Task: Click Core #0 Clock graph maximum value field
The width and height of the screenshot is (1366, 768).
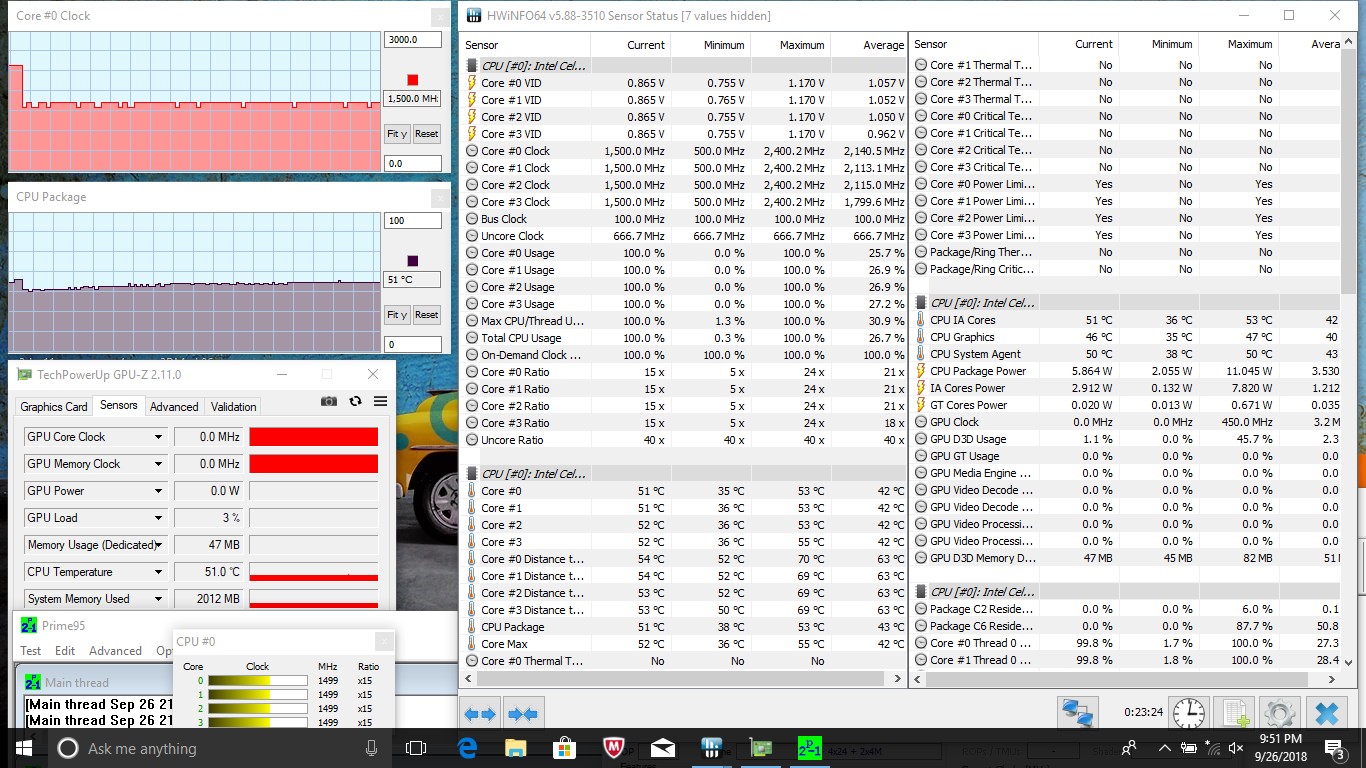Action: click(x=412, y=40)
